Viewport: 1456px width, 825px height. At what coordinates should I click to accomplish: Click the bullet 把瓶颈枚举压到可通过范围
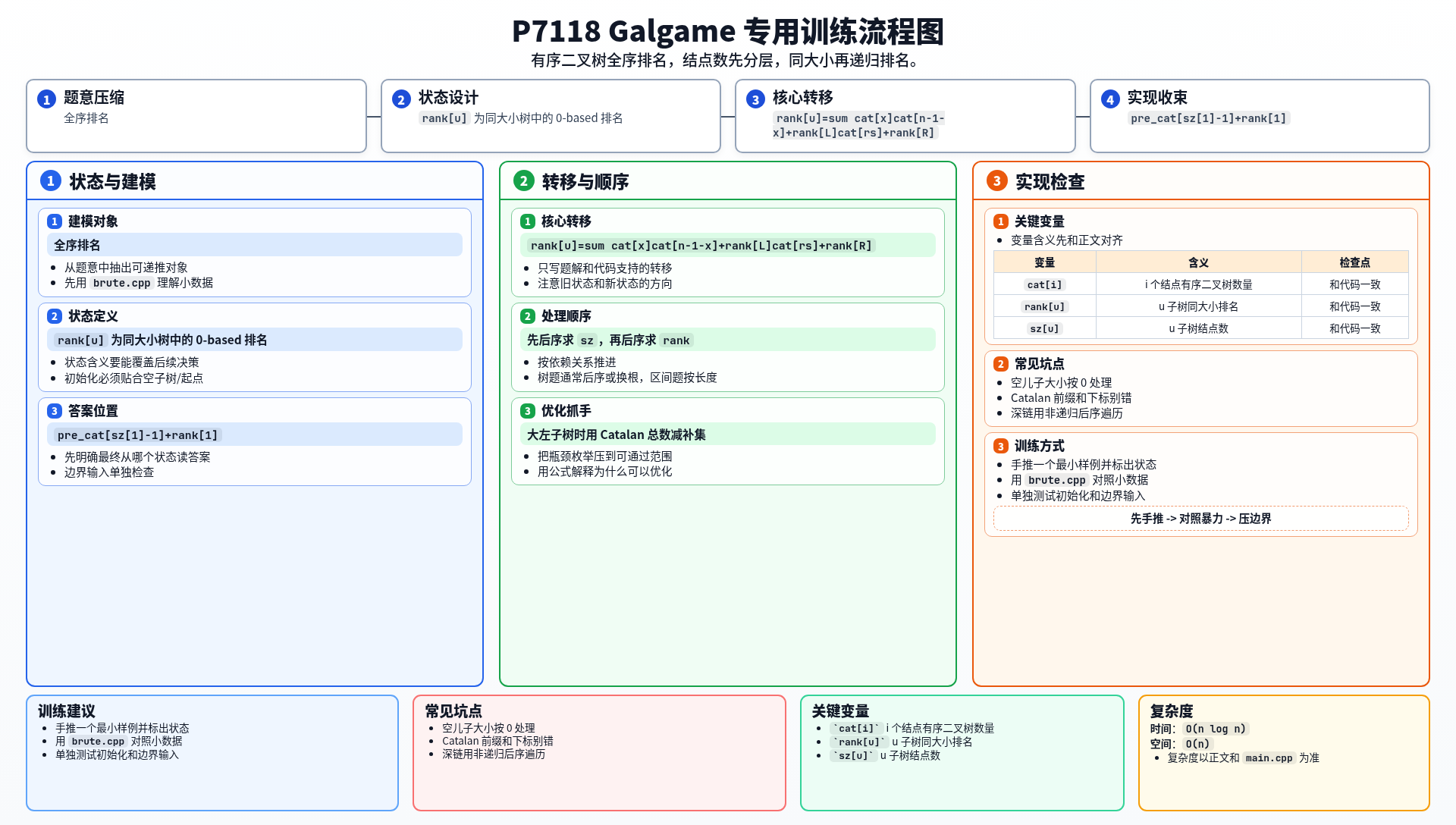[x=605, y=456]
